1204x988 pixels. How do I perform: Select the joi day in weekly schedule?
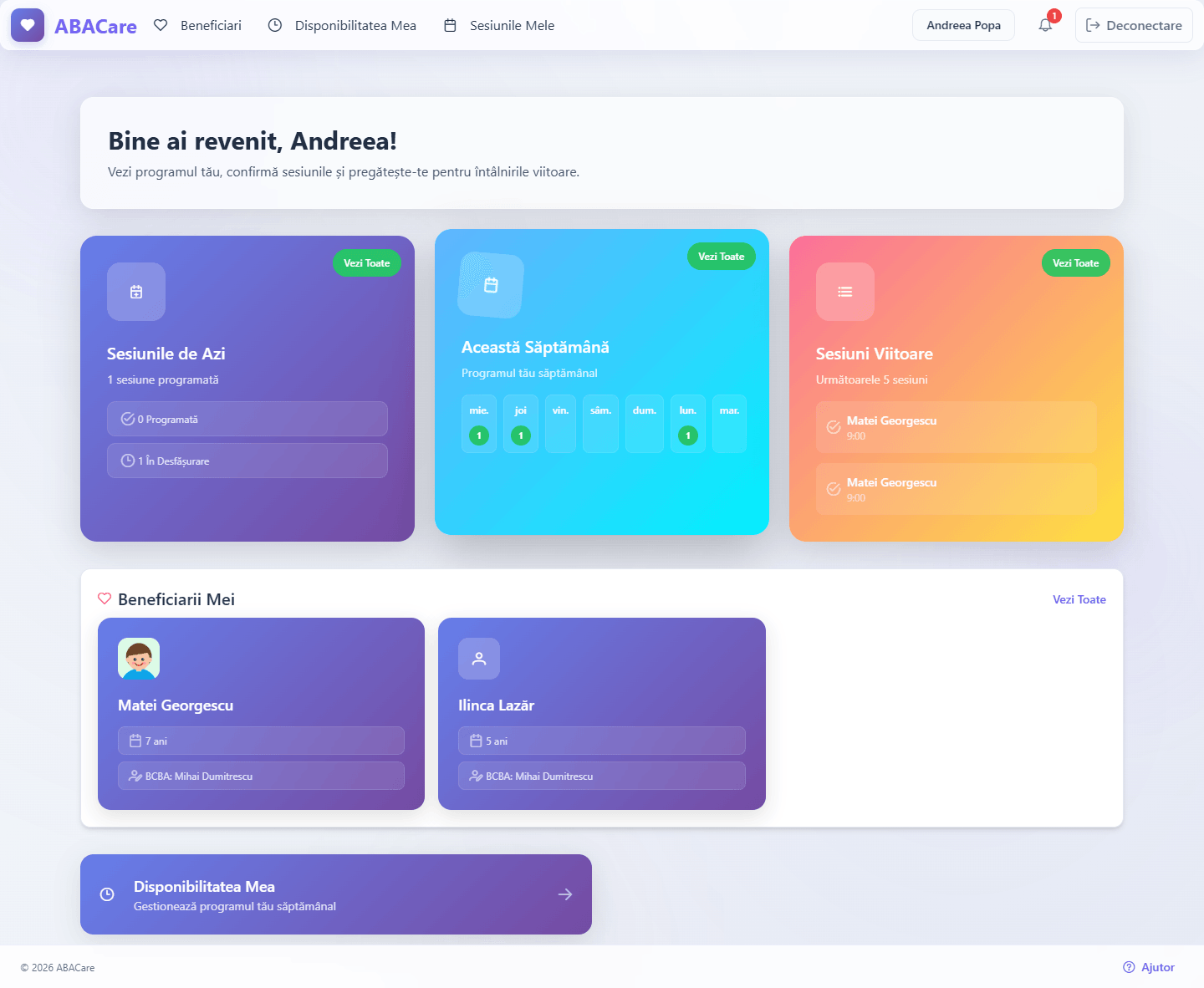click(x=521, y=424)
